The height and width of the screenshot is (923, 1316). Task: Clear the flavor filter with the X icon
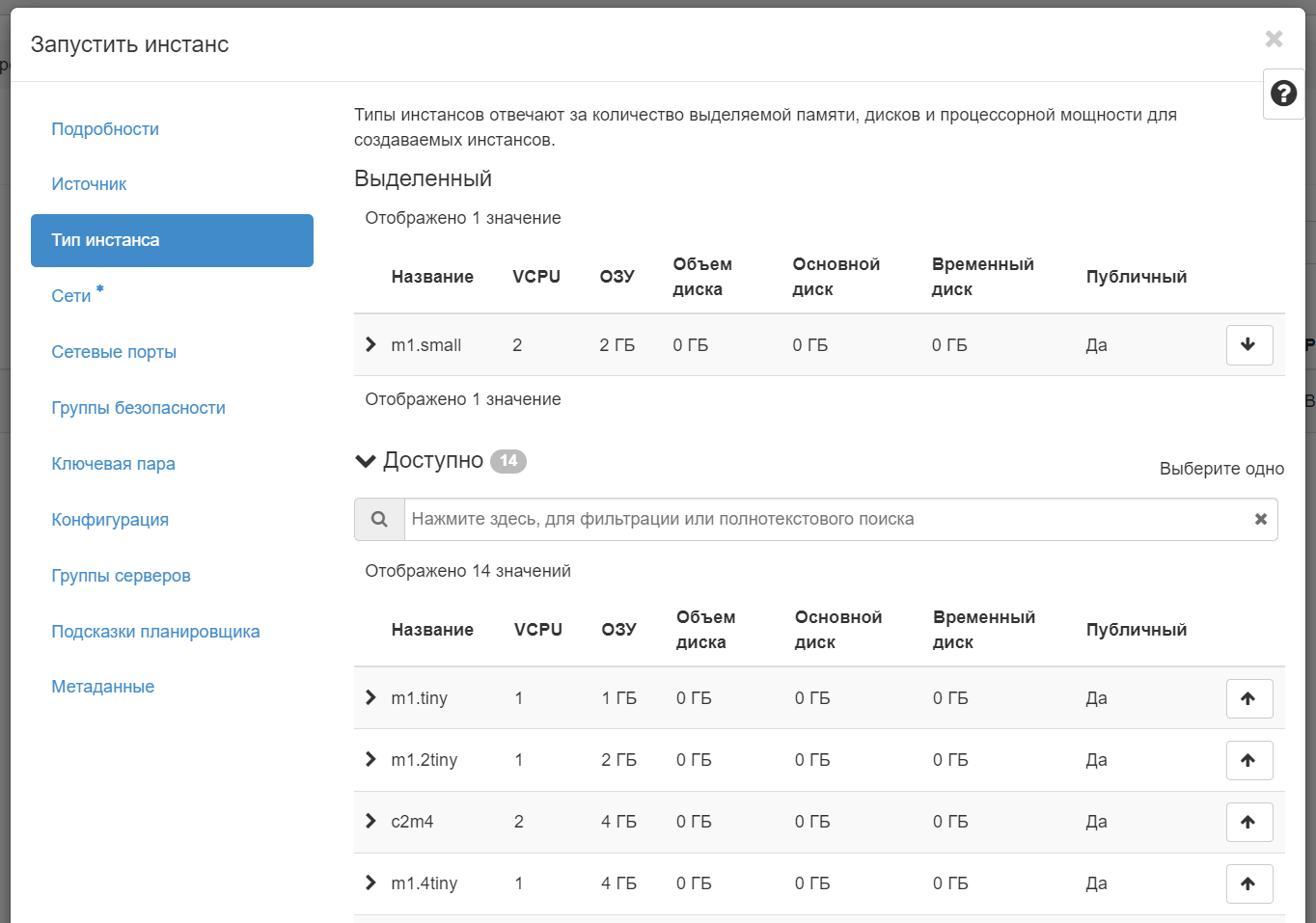[1260, 519]
